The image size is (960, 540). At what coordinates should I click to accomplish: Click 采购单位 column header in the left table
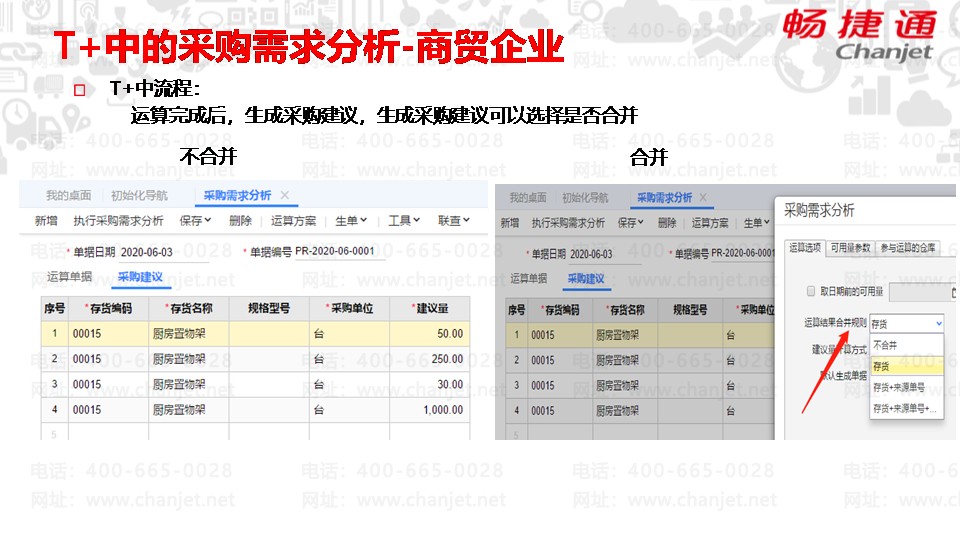click(x=350, y=309)
